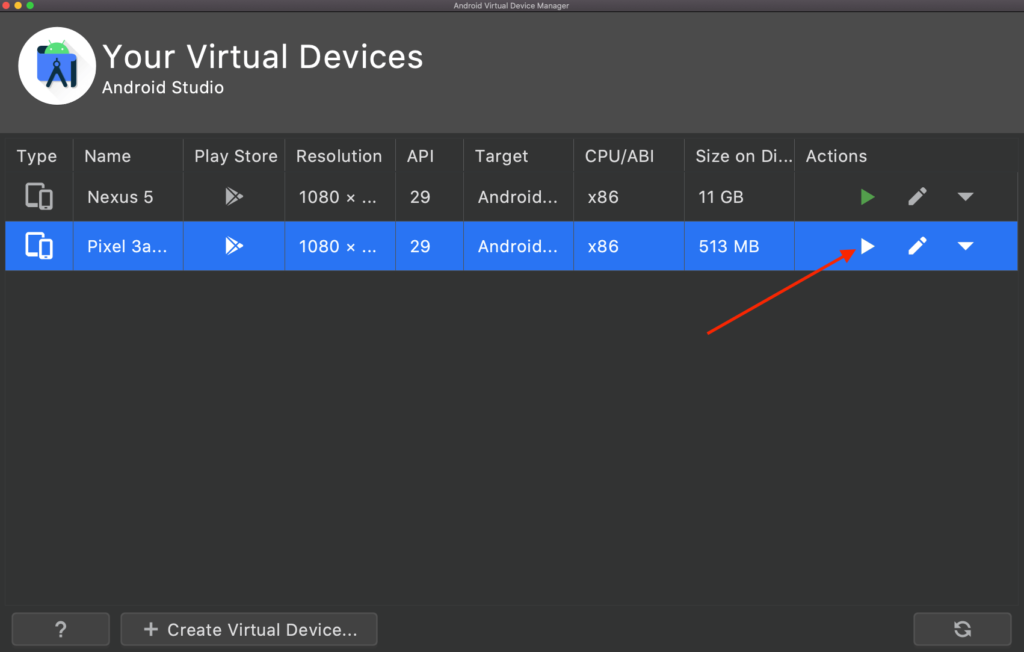
Task: Click the Android Studio logo
Action: click(x=57, y=65)
